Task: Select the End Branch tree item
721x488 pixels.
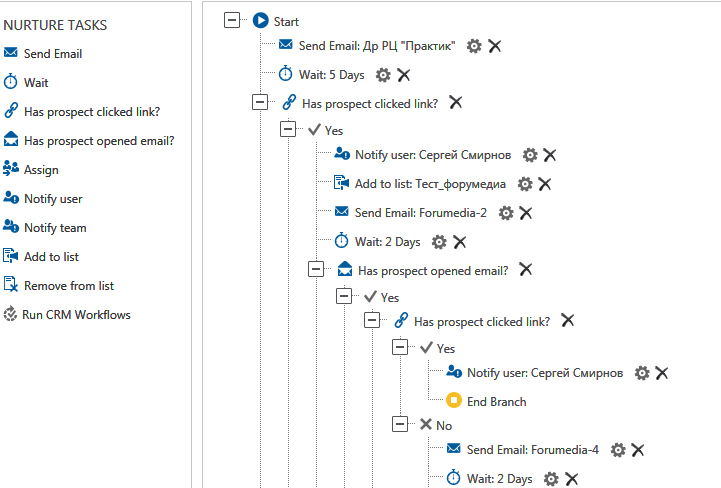Action: [x=496, y=402]
